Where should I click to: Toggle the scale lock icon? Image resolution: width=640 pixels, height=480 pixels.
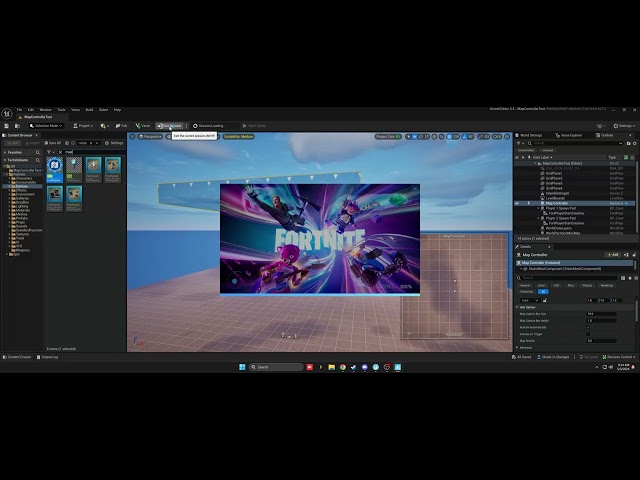tap(544, 300)
